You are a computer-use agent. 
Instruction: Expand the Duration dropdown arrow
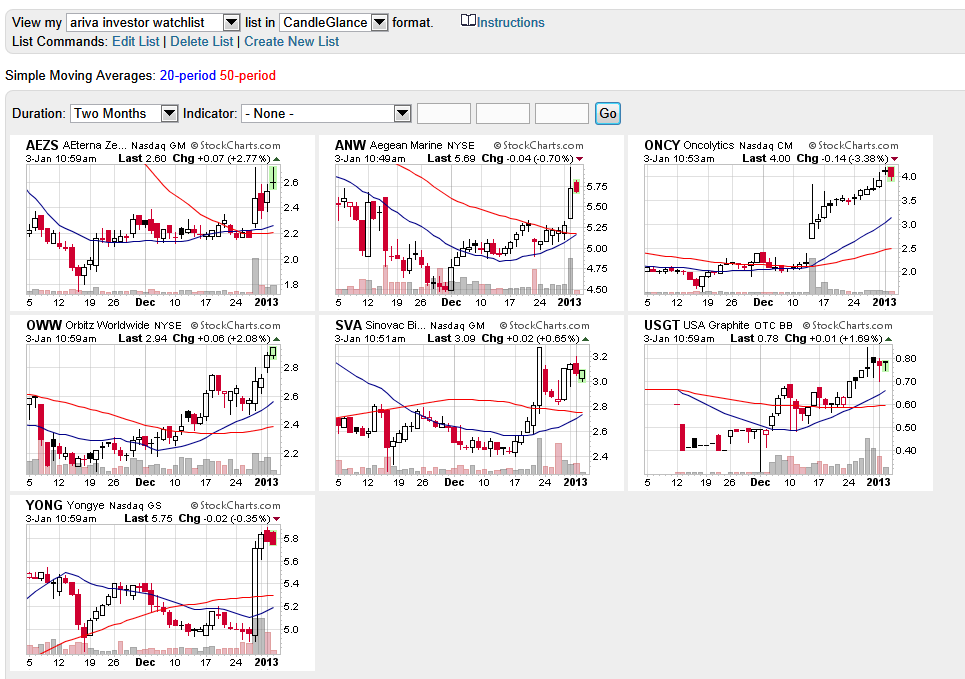click(x=169, y=113)
